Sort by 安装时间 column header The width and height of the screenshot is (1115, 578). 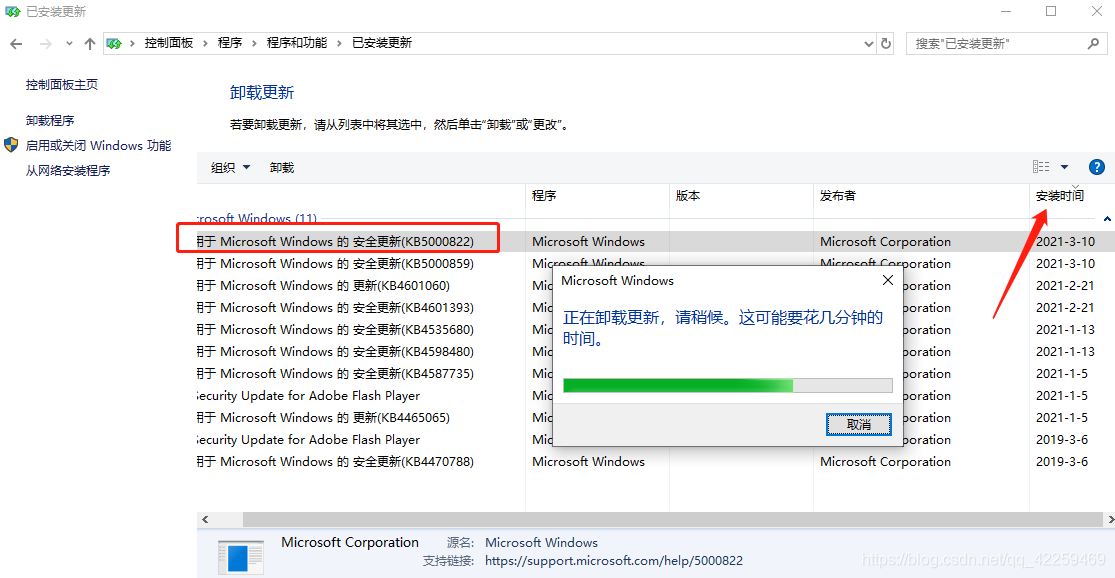pos(1070,196)
